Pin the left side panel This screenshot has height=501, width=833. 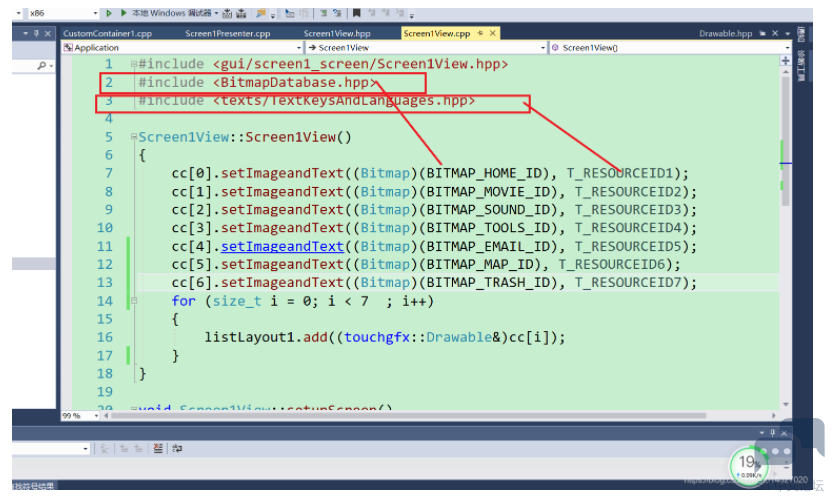pos(36,33)
